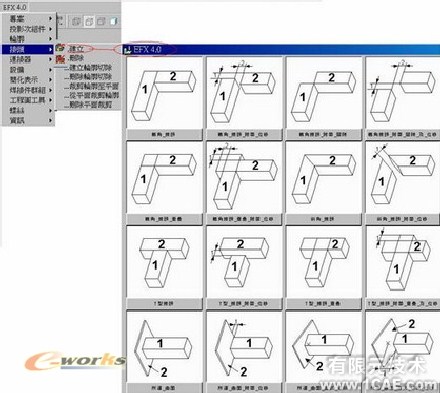Open the EFX 4.0 menu title
Image resolution: width=440 pixels, height=393 pixels.
(x=15, y=6)
